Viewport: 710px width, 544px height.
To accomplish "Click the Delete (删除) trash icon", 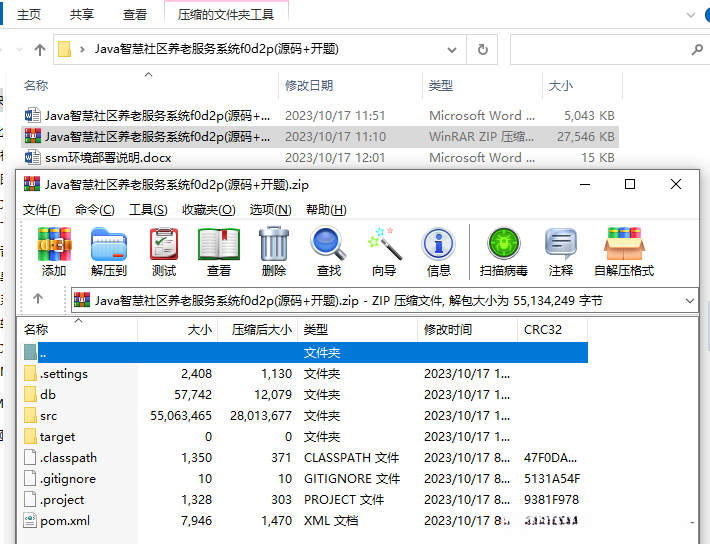I will pyautogui.click(x=273, y=244).
